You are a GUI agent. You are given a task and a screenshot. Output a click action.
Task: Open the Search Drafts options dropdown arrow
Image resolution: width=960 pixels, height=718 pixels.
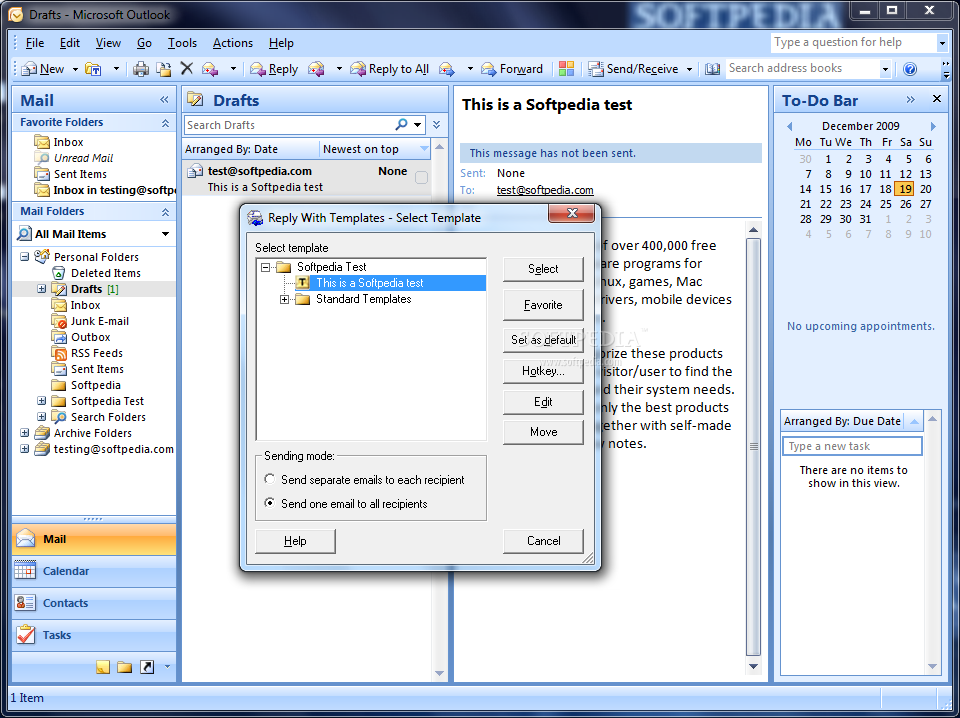(x=418, y=125)
